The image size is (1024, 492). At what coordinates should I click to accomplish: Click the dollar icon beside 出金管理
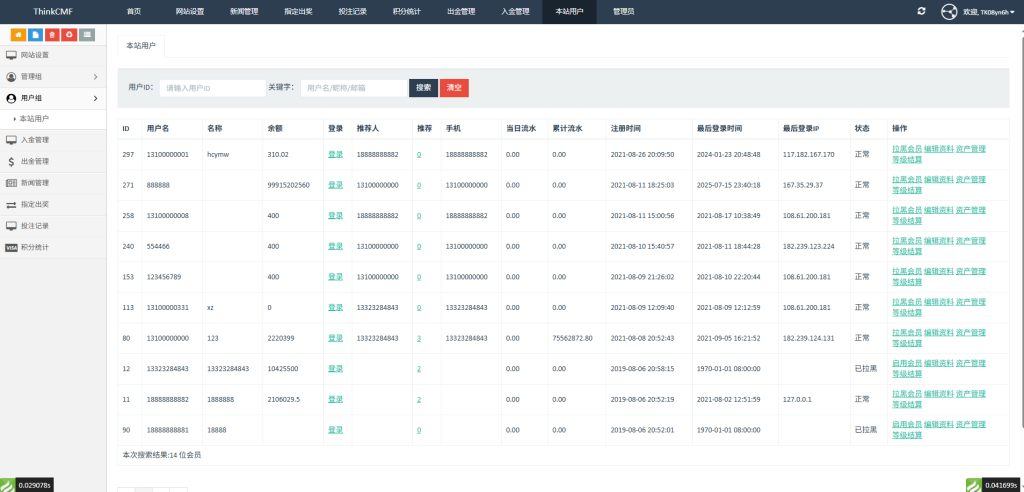click(x=11, y=161)
